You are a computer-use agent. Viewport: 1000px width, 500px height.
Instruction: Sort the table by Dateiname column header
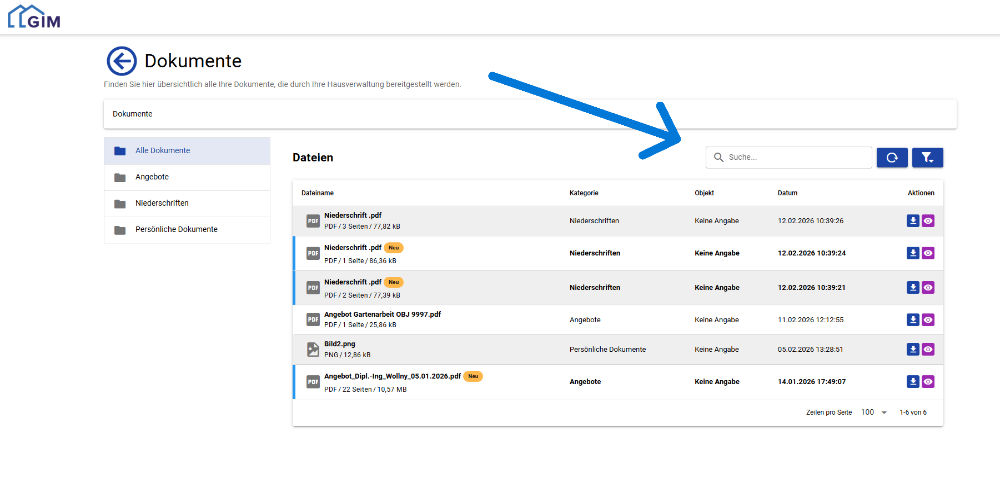tap(317, 192)
